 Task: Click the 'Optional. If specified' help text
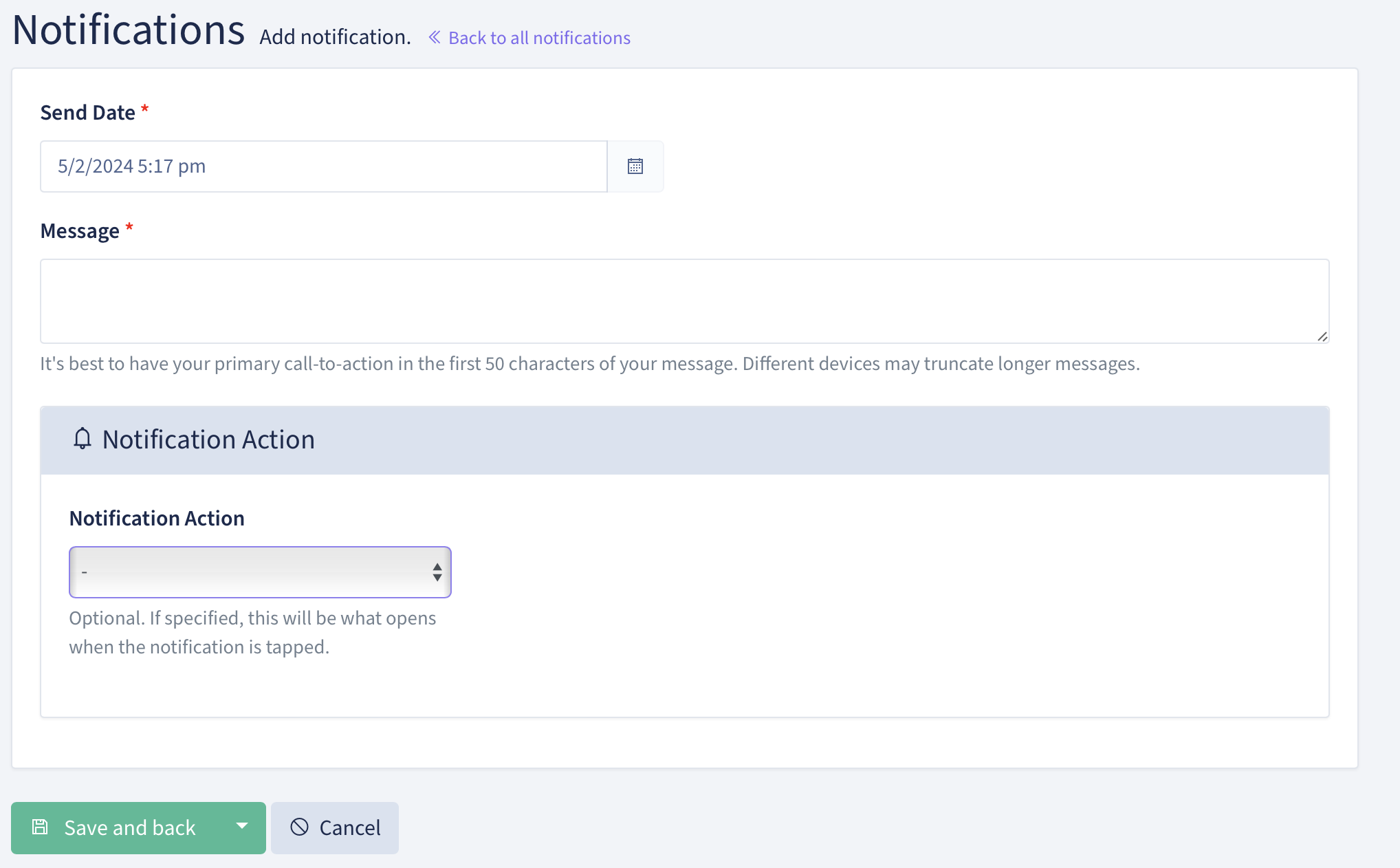(252, 633)
